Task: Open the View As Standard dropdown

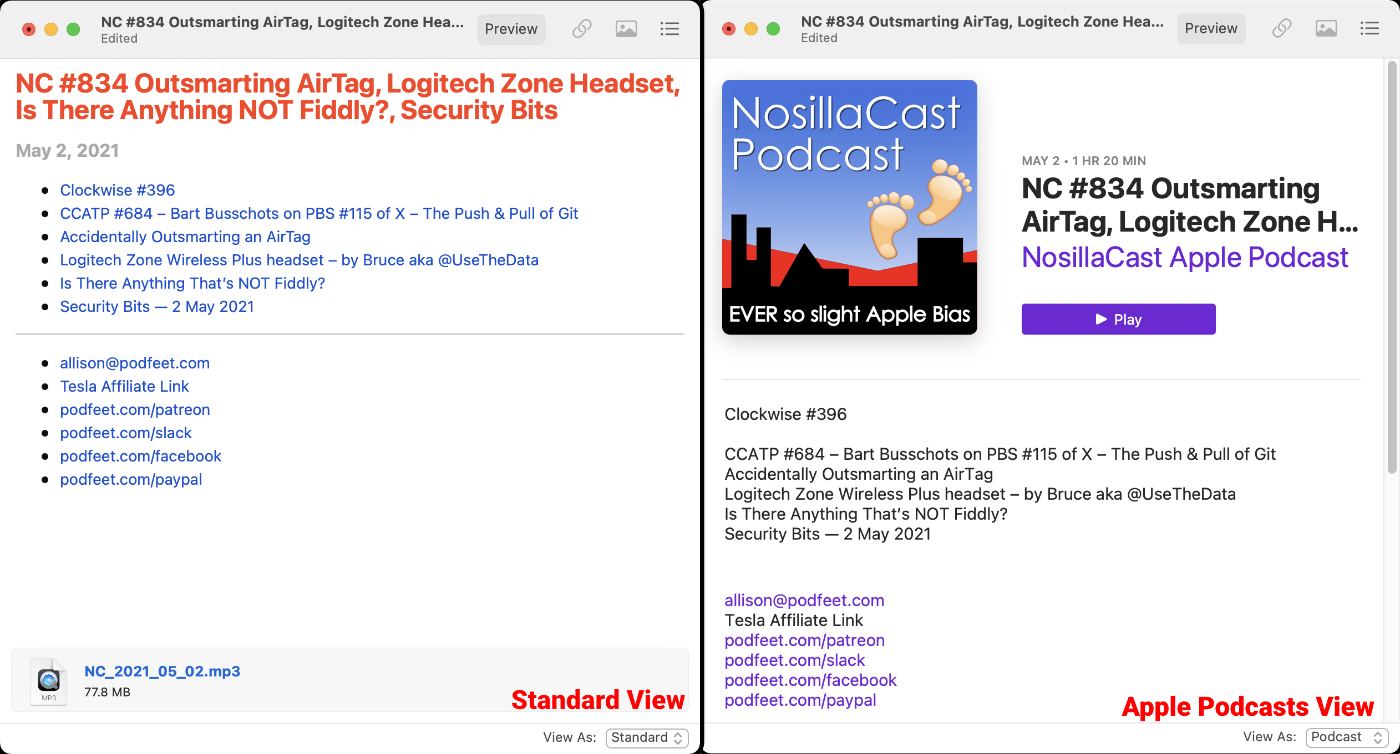Action: (647, 738)
